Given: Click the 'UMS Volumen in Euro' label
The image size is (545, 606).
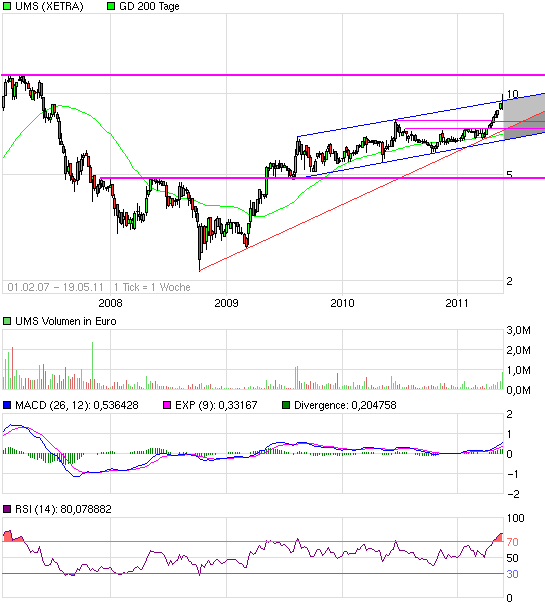Looking at the screenshot, I should point(66,321).
